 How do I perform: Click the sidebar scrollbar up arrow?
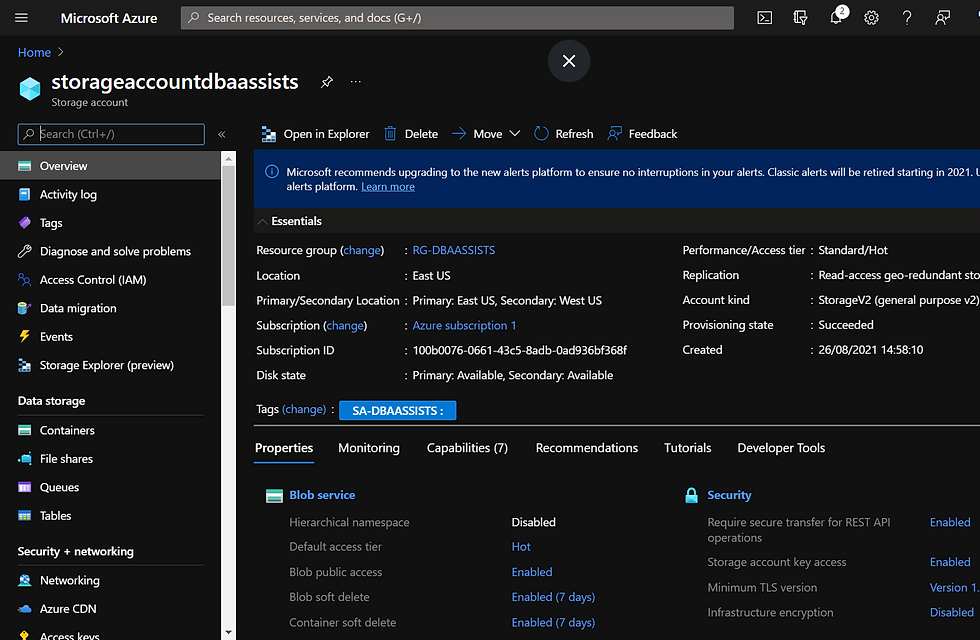[228, 159]
